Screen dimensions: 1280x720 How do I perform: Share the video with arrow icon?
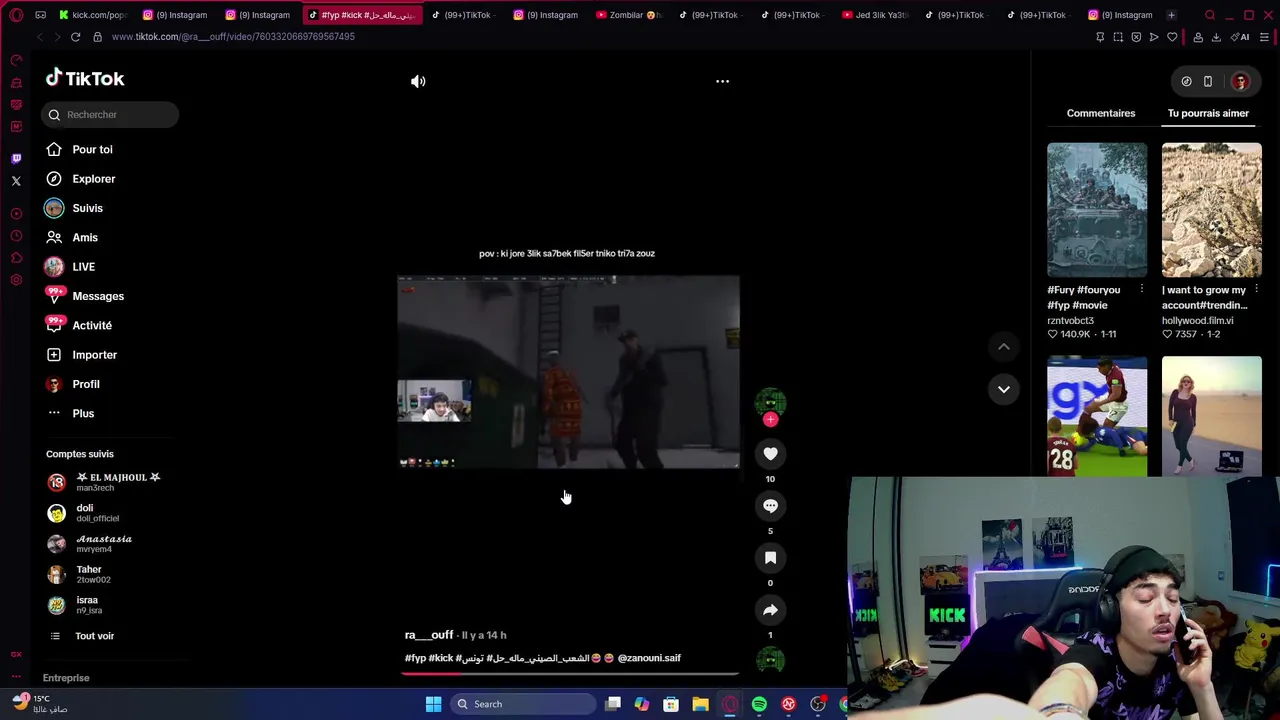coord(770,610)
